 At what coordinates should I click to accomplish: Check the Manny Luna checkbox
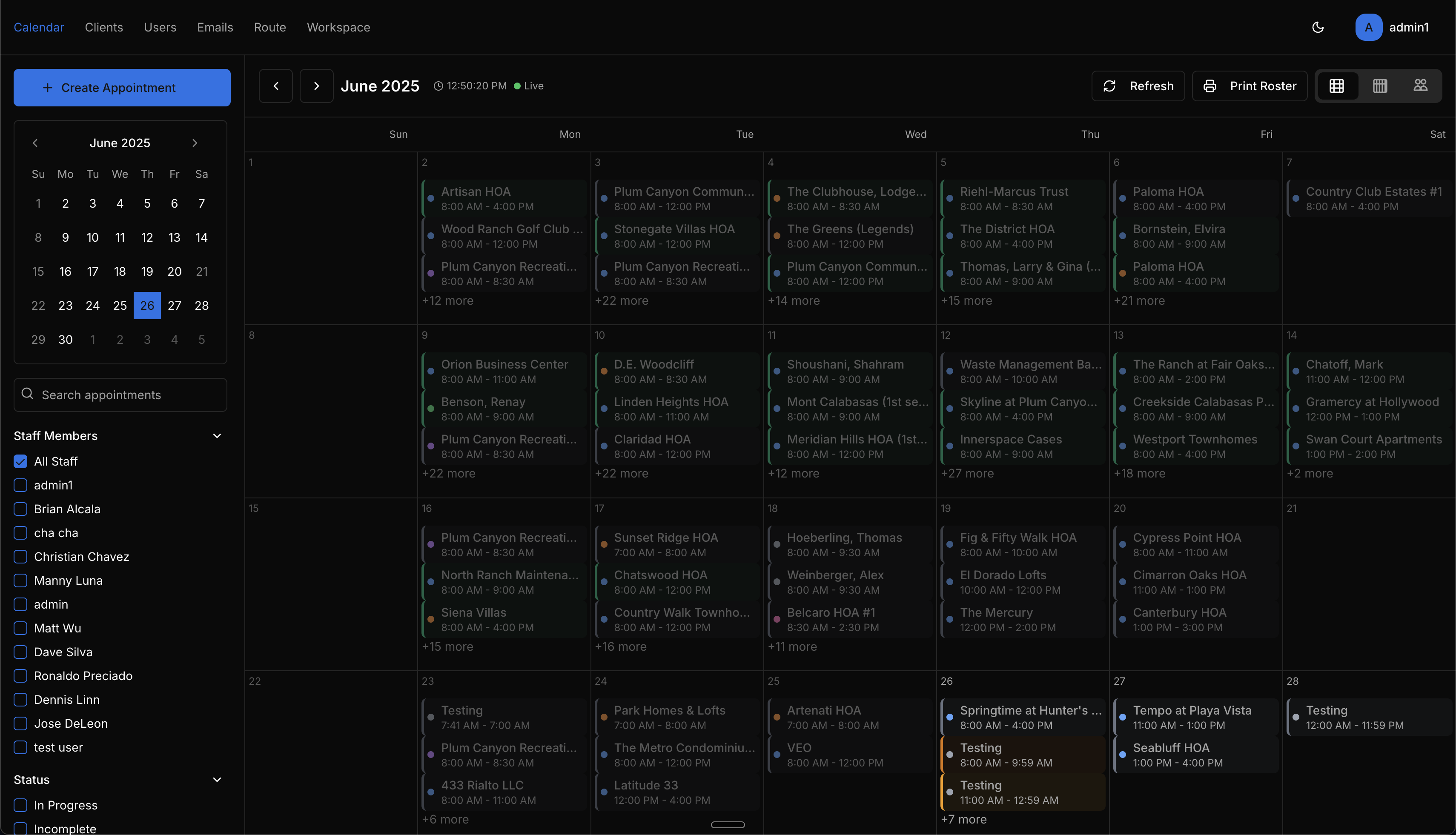(21, 580)
